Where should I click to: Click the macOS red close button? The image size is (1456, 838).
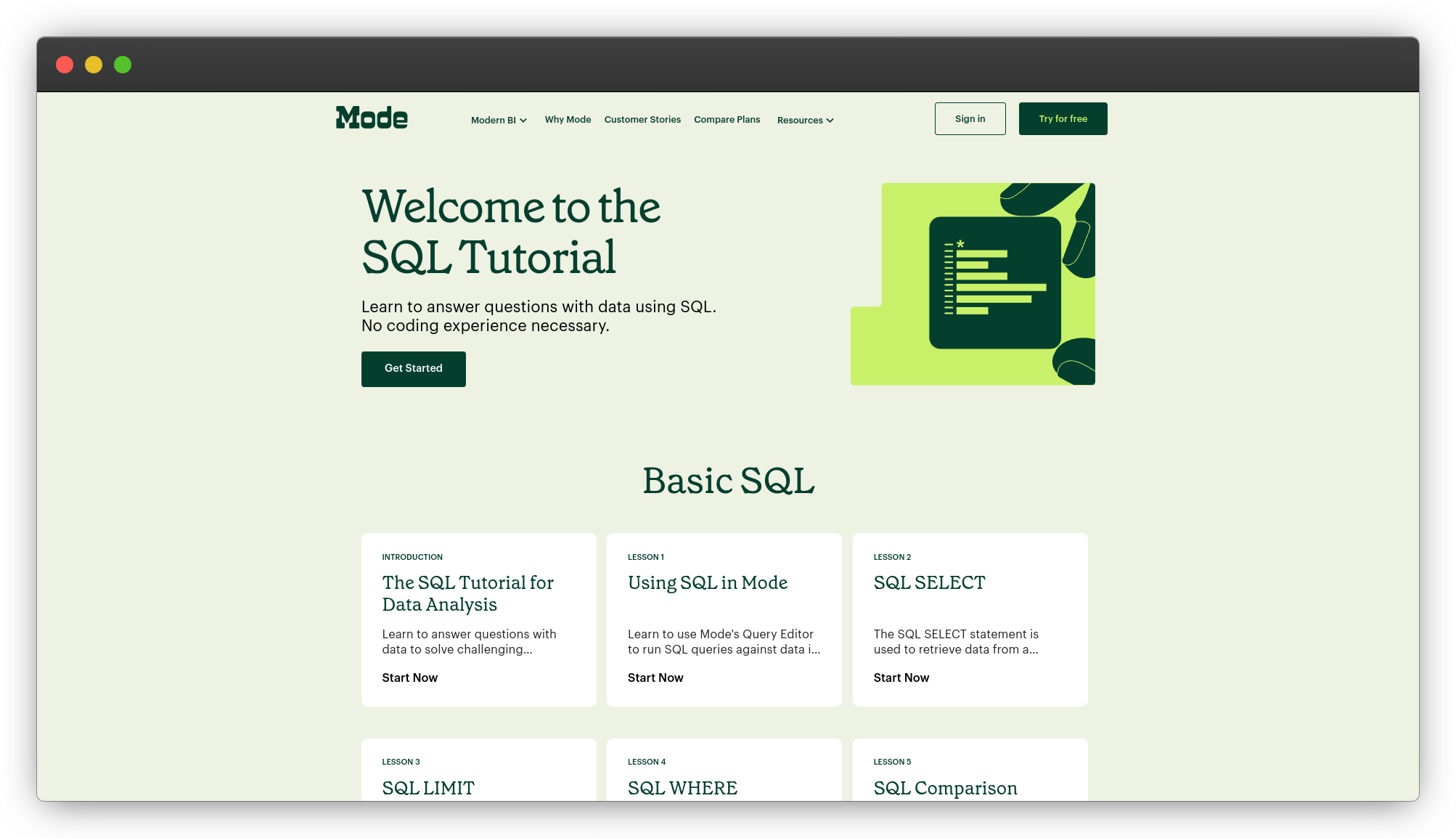65,65
